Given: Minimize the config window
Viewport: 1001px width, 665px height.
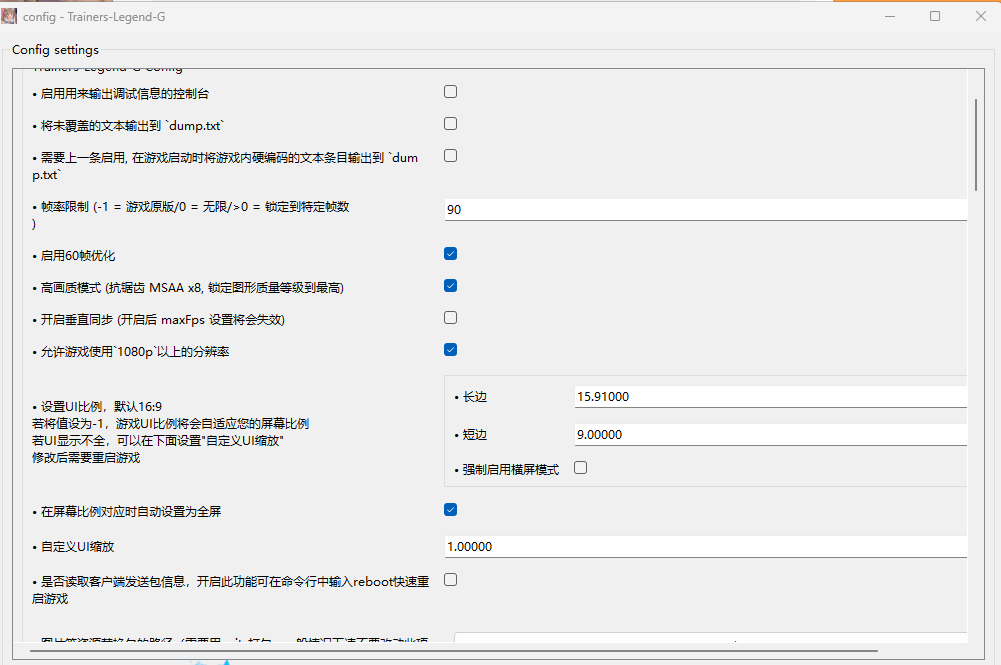Looking at the screenshot, I should 889,16.
